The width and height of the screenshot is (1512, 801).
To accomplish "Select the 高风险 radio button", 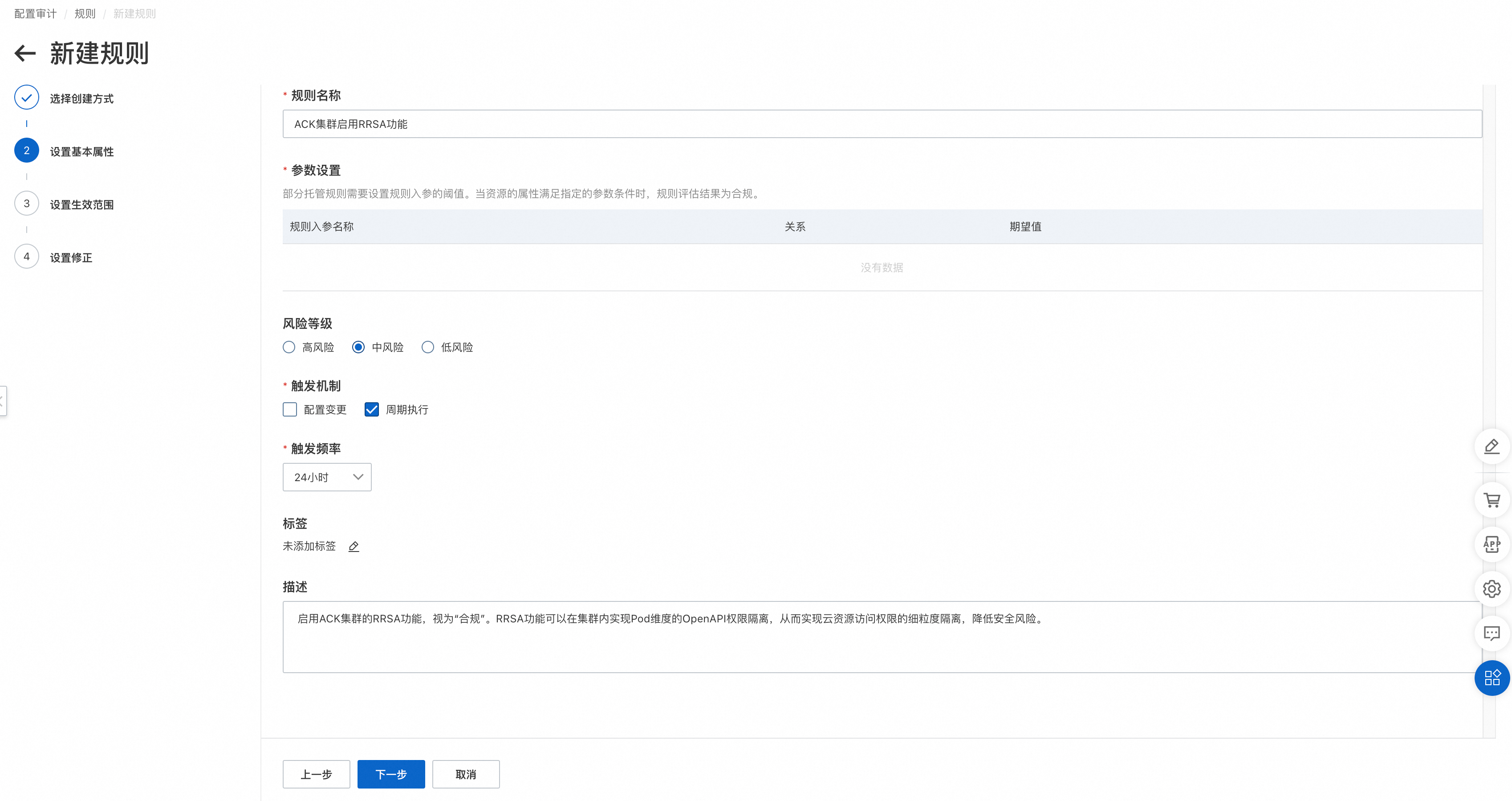I will point(289,347).
